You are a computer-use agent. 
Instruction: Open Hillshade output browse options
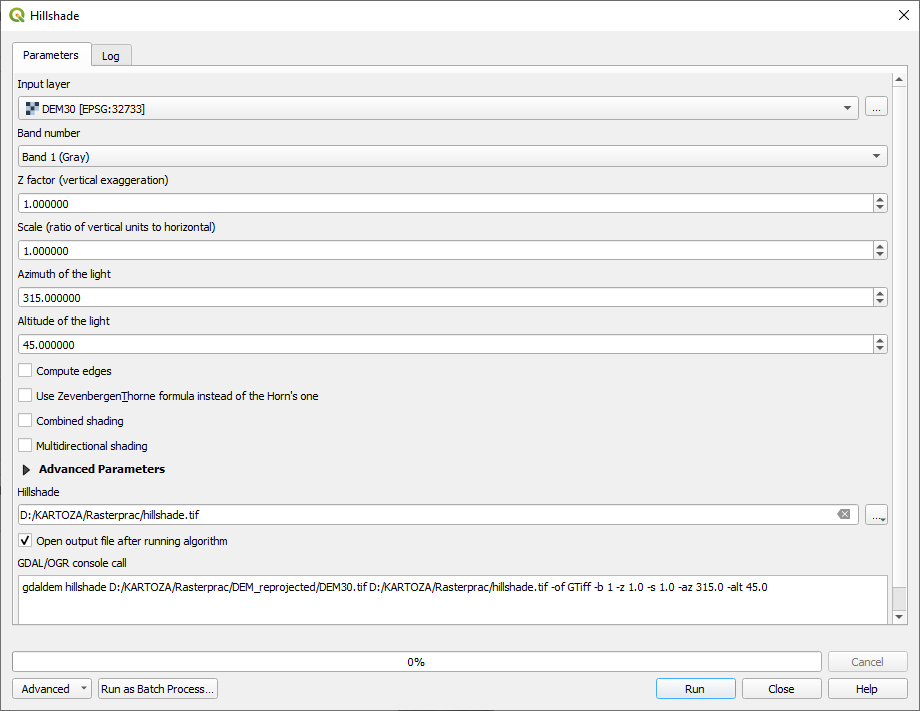click(x=877, y=515)
